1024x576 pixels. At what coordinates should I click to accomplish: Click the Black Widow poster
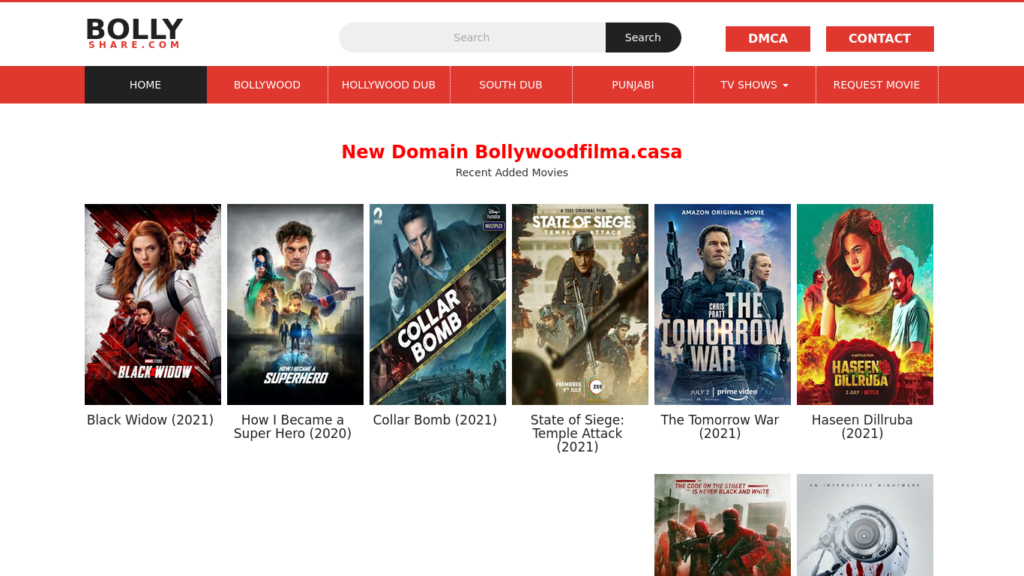point(153,304)
